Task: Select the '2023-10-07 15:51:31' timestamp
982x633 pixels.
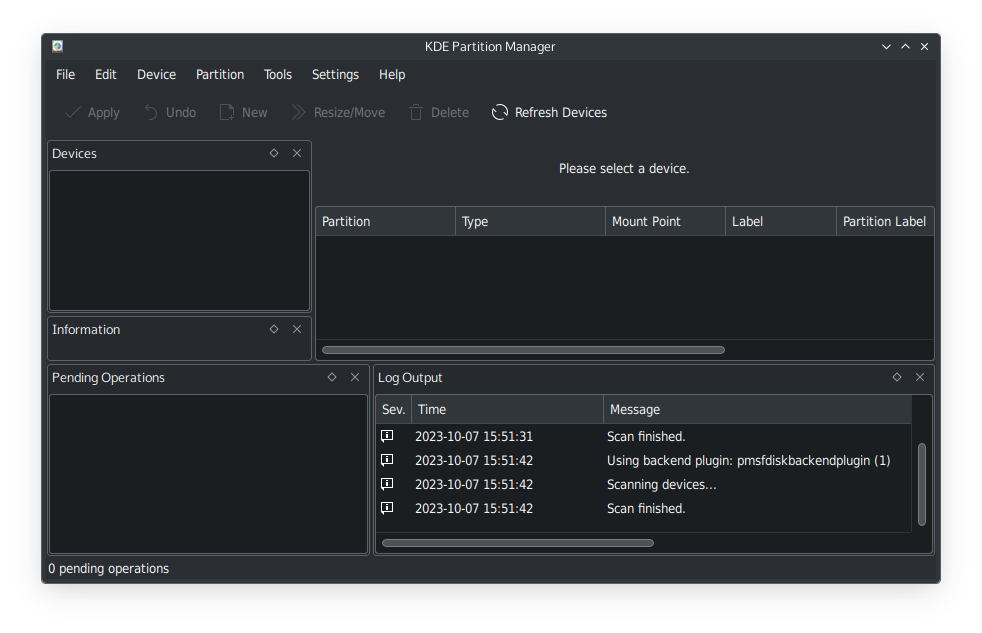Action: click(473, 436)
